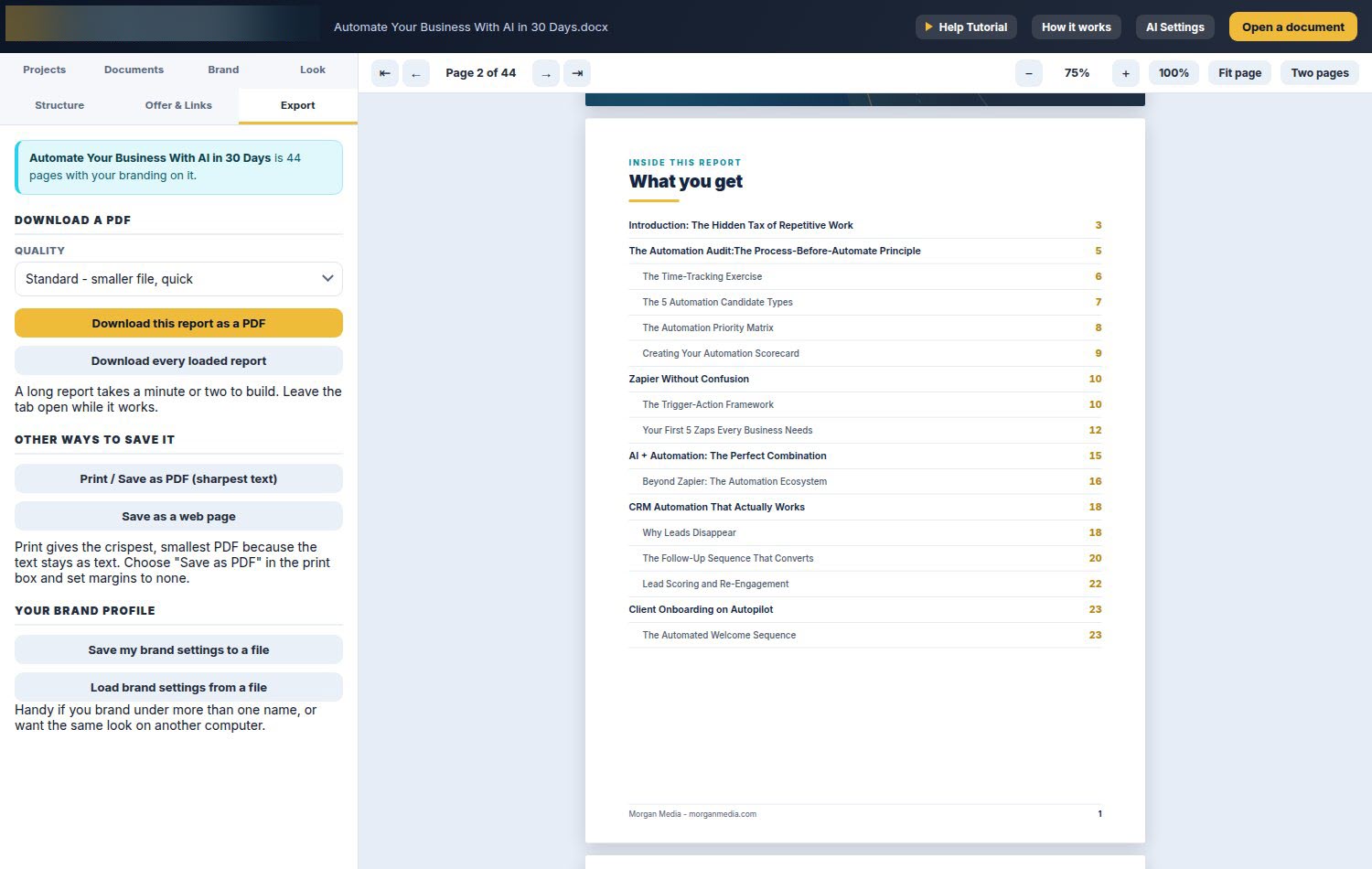The width and height of the screenshot is (1372, 869).
Task: Click Download every loaded report
Action: pos(178,360)
